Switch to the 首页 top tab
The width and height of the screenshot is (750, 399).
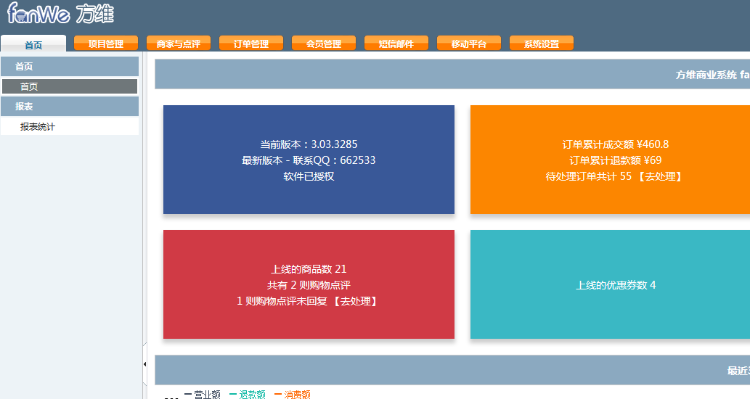(33, 44)
